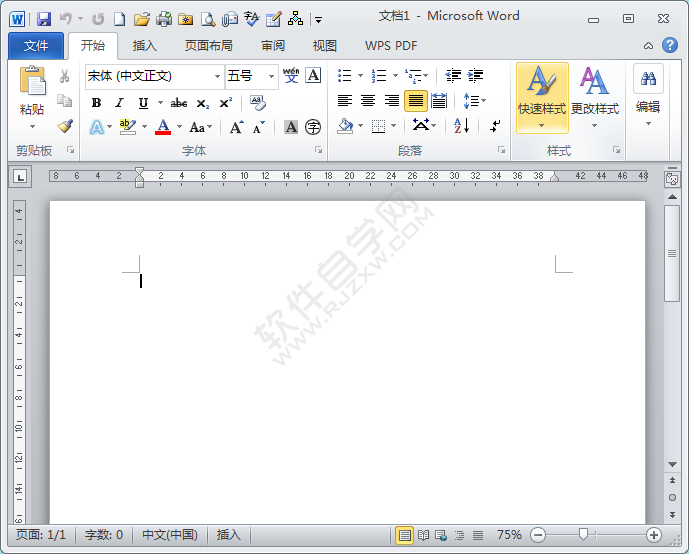Sort text with the A-Z icon

coord(461,126)
